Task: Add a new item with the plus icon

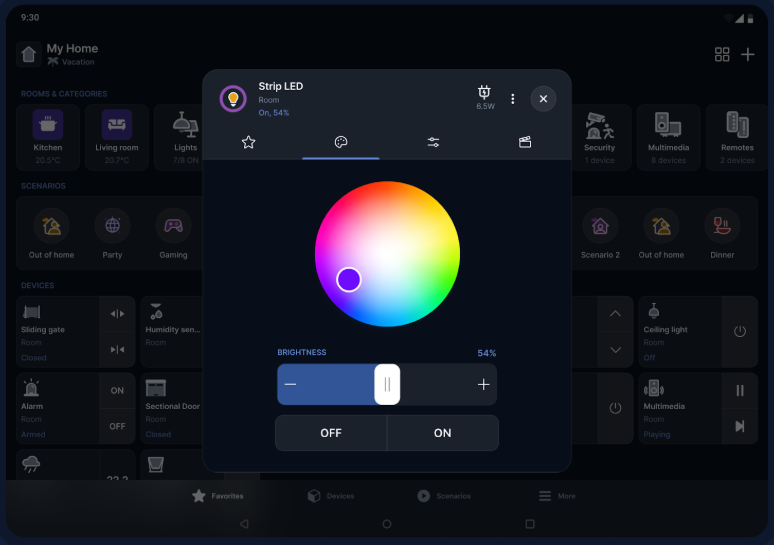Action: point(747,54)
